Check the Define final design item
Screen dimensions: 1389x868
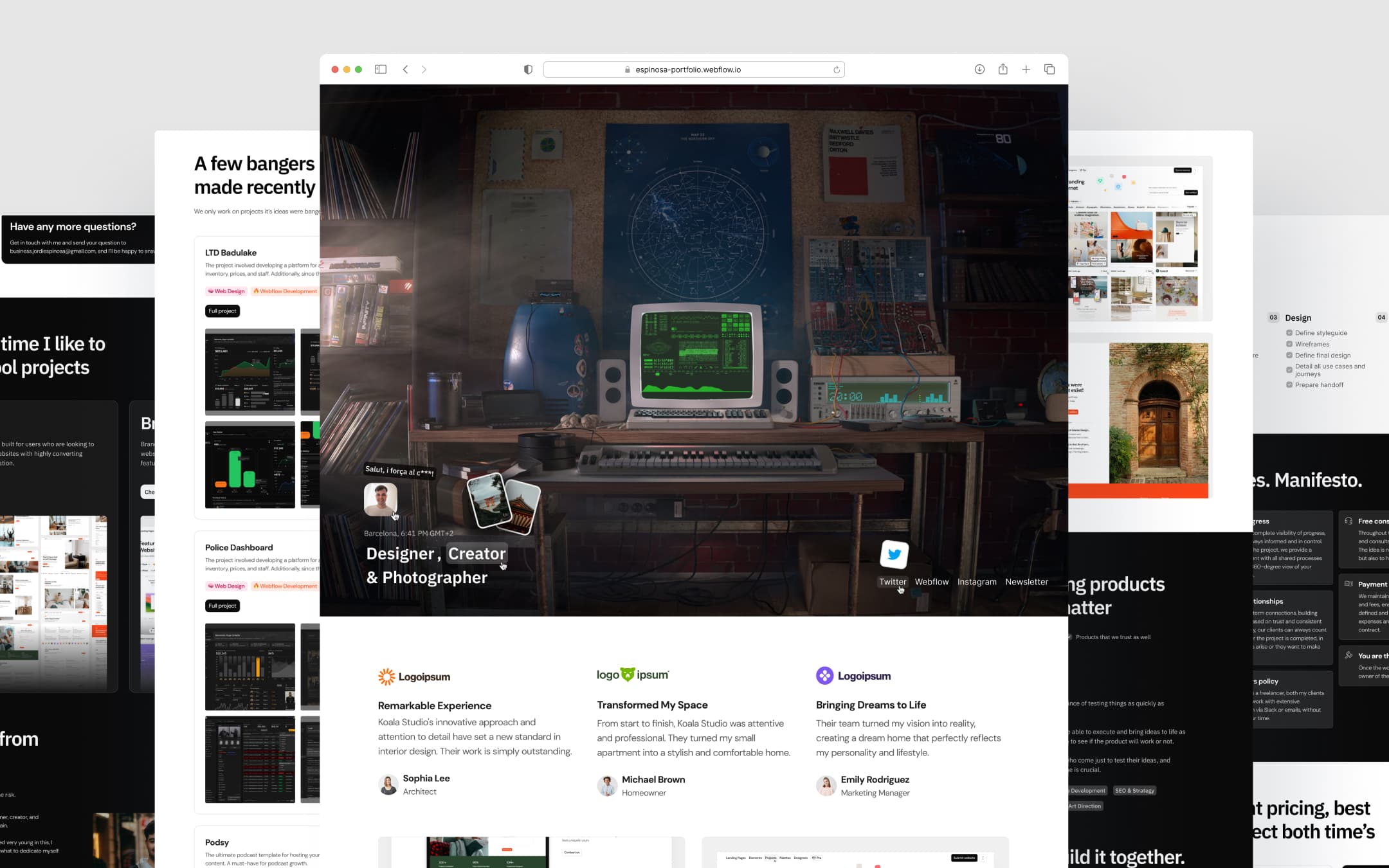click(x=1289, y=355)
